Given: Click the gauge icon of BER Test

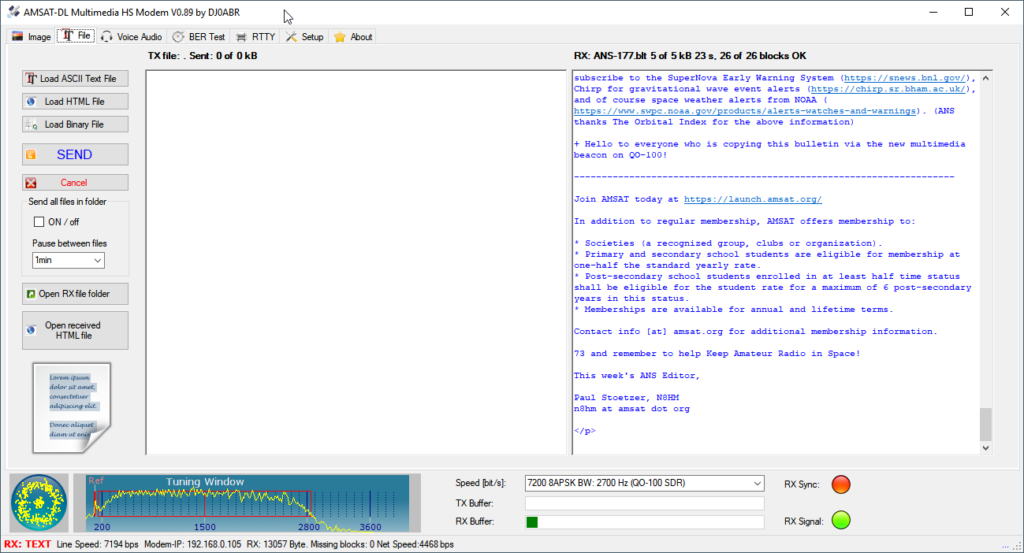Looking at the screenshot, I should pyautogui.click(x=178, y=37).
